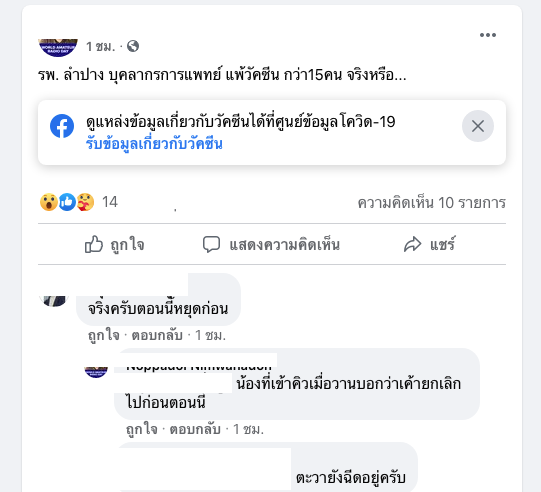Open the three-dot post options menu
The image size is (541, 492).
coord(488,35)
